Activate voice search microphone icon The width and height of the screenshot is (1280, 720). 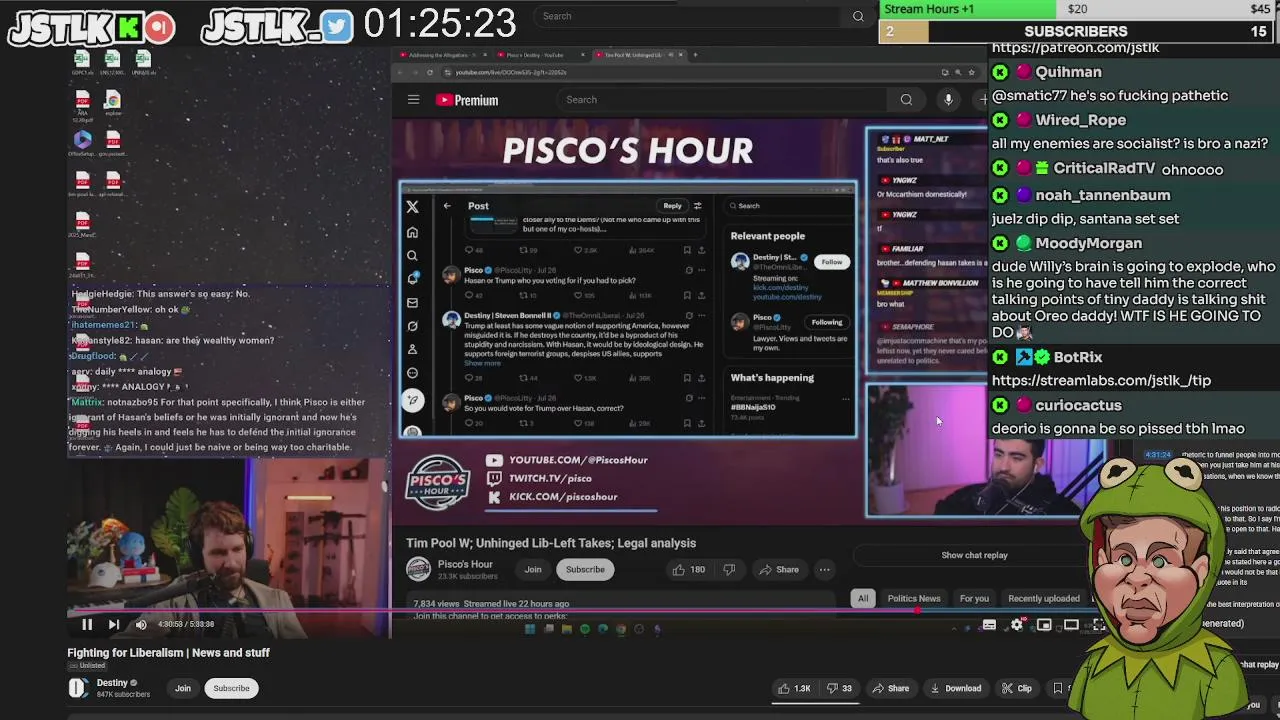tap(948, 99)
